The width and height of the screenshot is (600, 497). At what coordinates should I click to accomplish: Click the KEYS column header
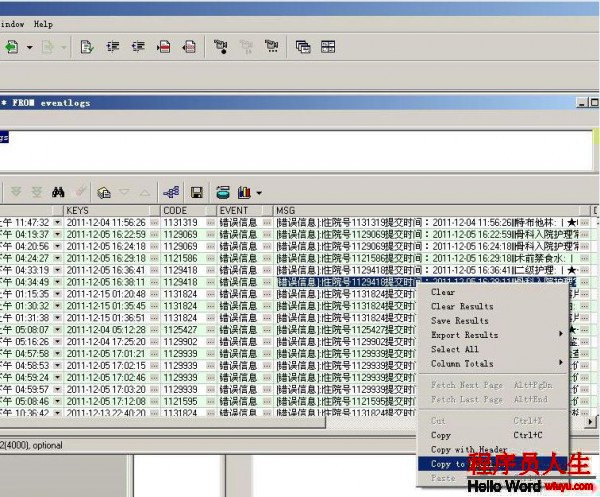tap(108, 210)
